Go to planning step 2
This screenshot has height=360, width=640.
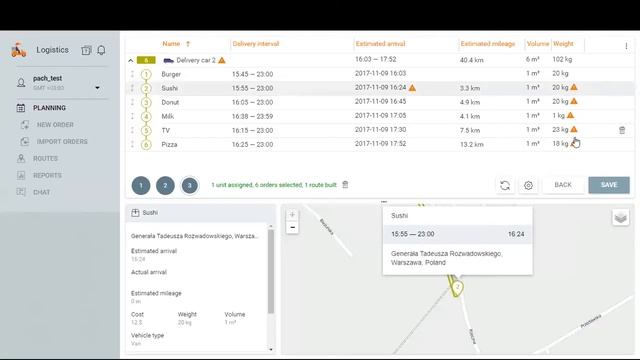click(x=165, y=185)
